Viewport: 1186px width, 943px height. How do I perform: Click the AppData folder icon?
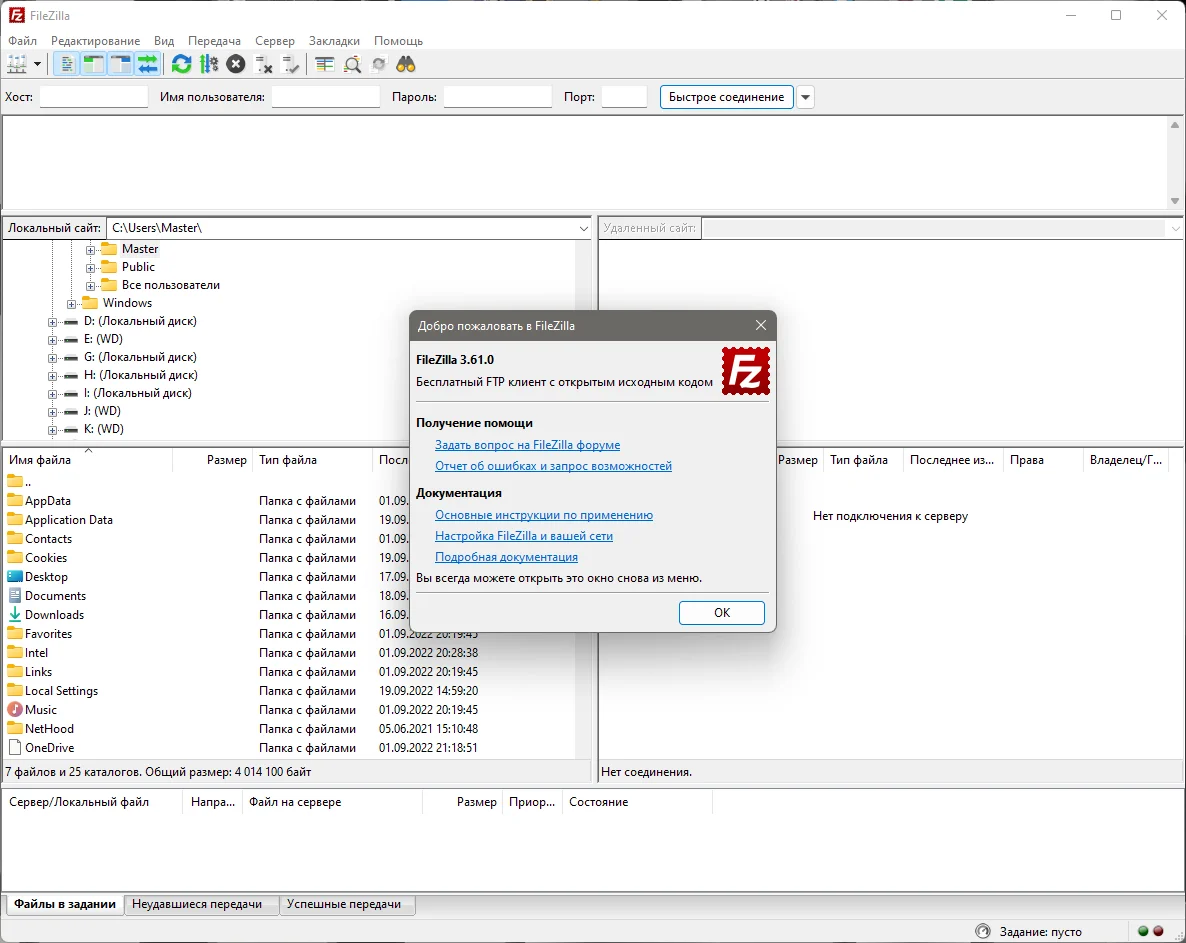pos(14,500)
